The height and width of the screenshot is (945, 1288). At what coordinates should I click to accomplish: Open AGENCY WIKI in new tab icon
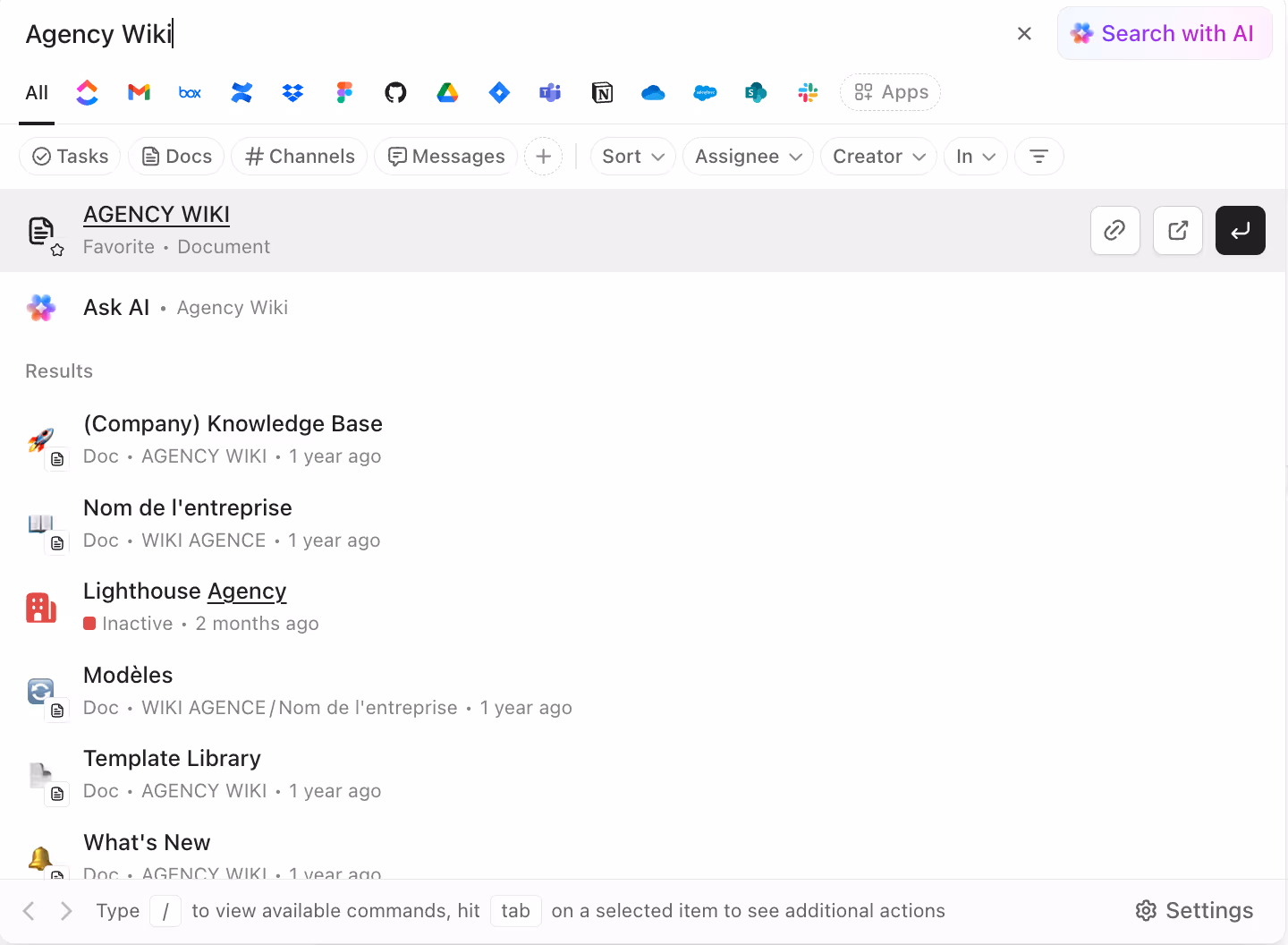point(1177,231)
